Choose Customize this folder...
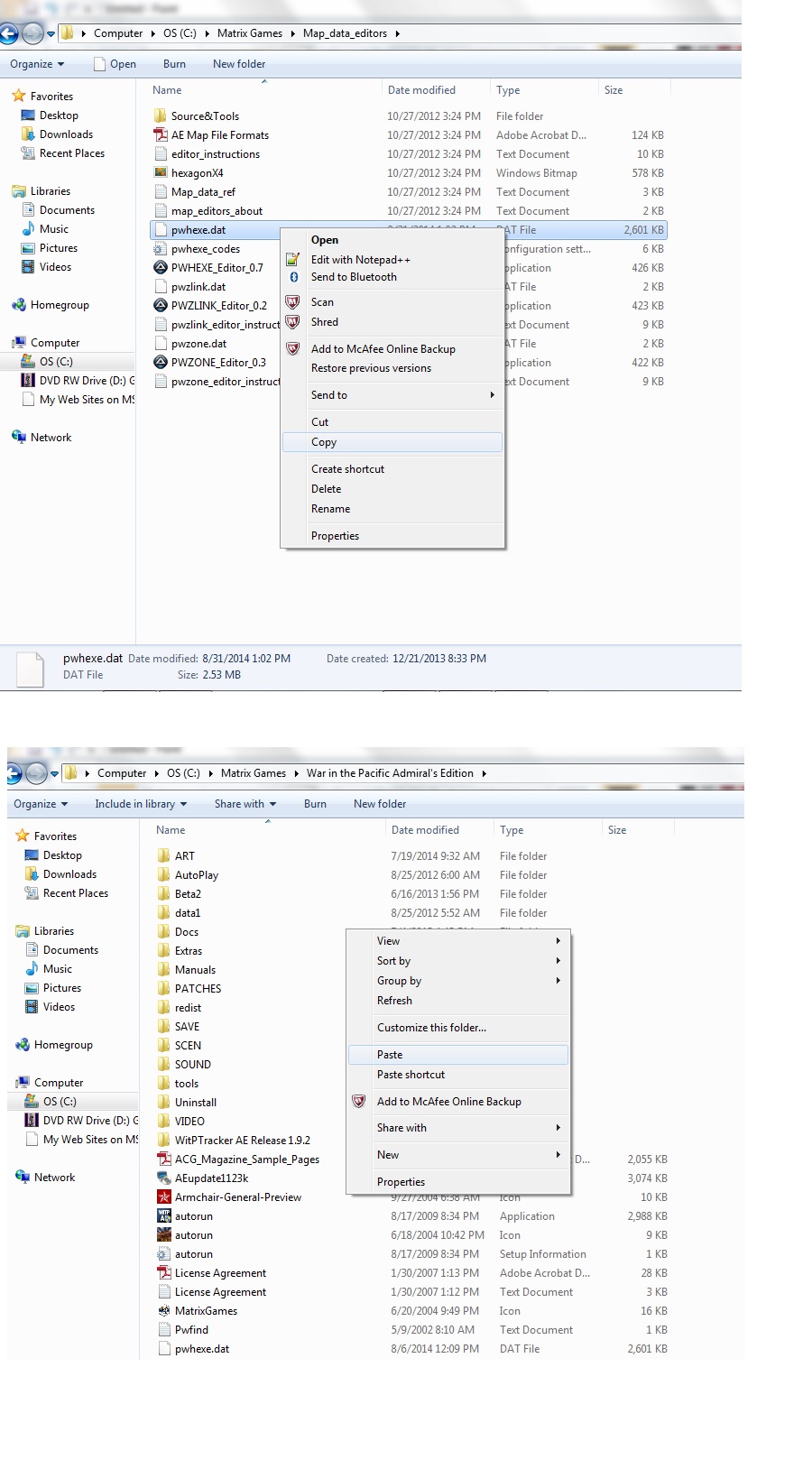The height and width of the screenshot is (1469, 812). [459, 1028]
